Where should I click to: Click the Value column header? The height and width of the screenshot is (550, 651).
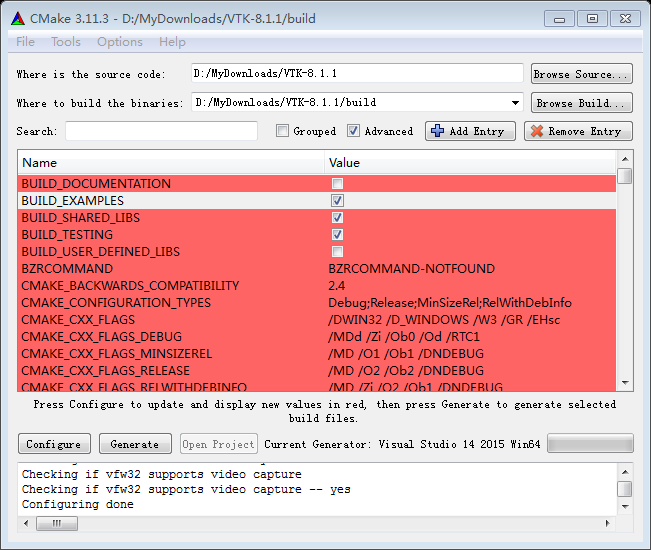(x=470, y=162)
